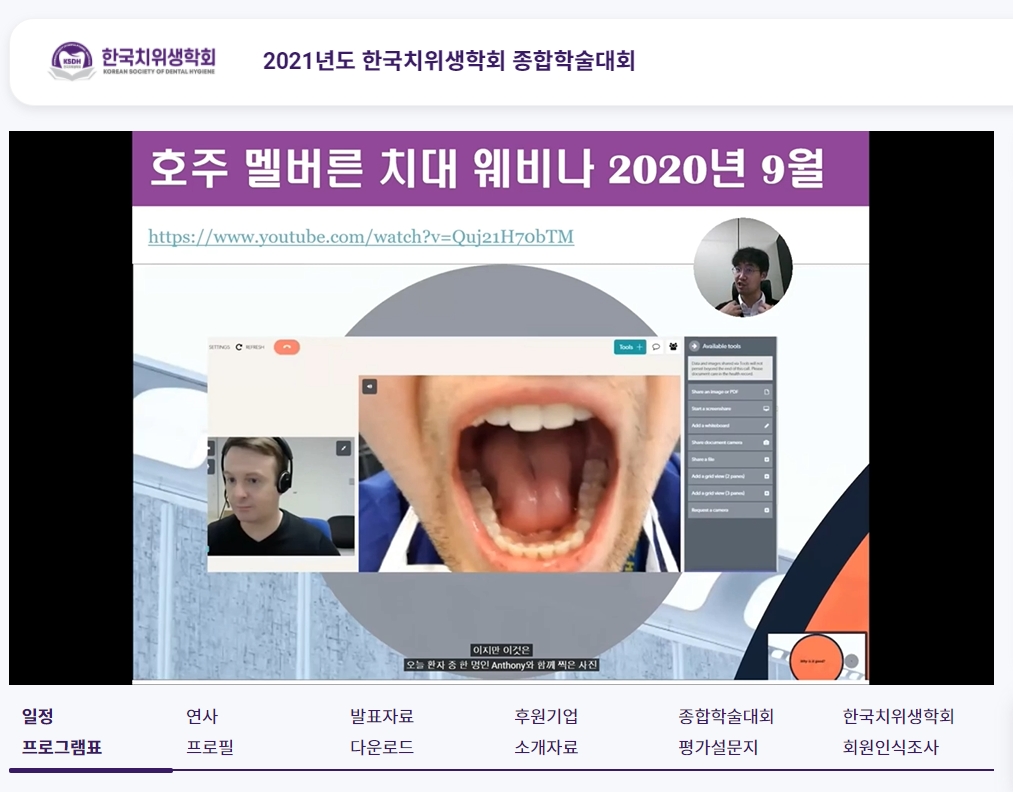Open the participants icon beside chat

[672, 347]
